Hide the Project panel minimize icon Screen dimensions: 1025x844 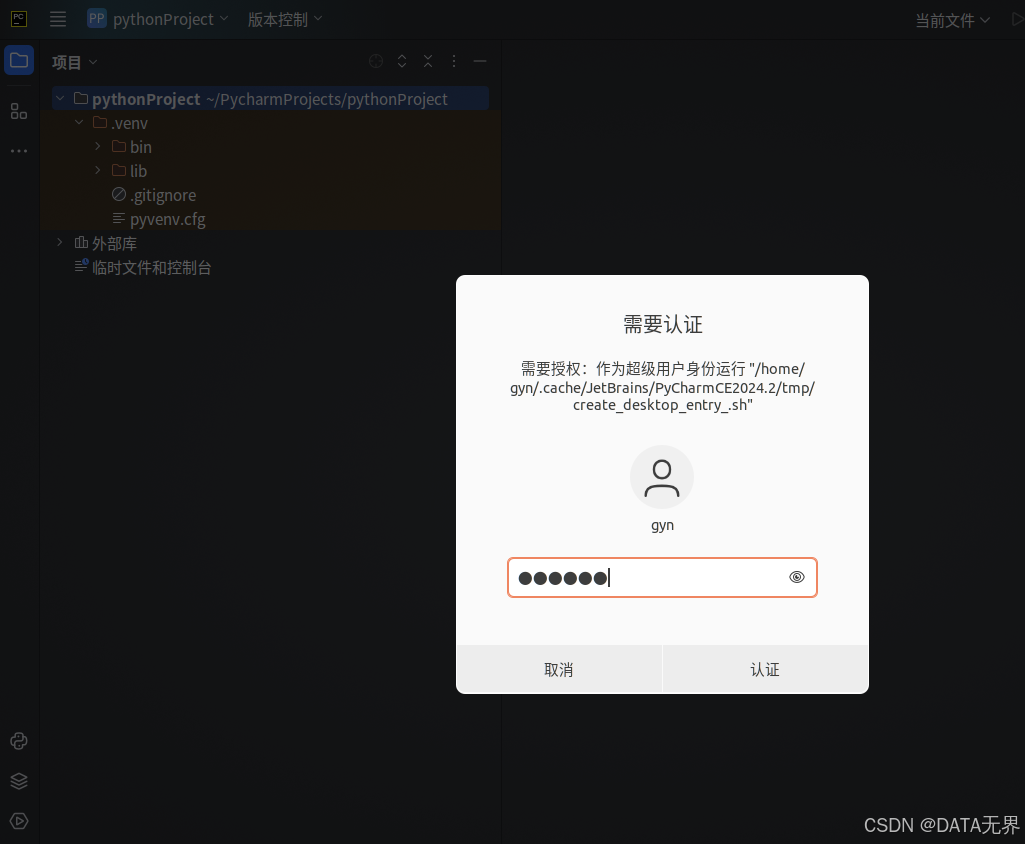(x=480, y=61)
